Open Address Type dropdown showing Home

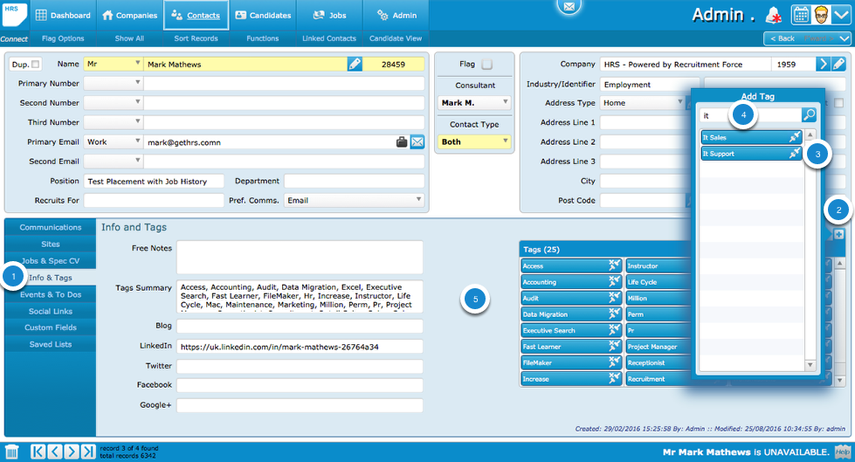coord(642,103)
